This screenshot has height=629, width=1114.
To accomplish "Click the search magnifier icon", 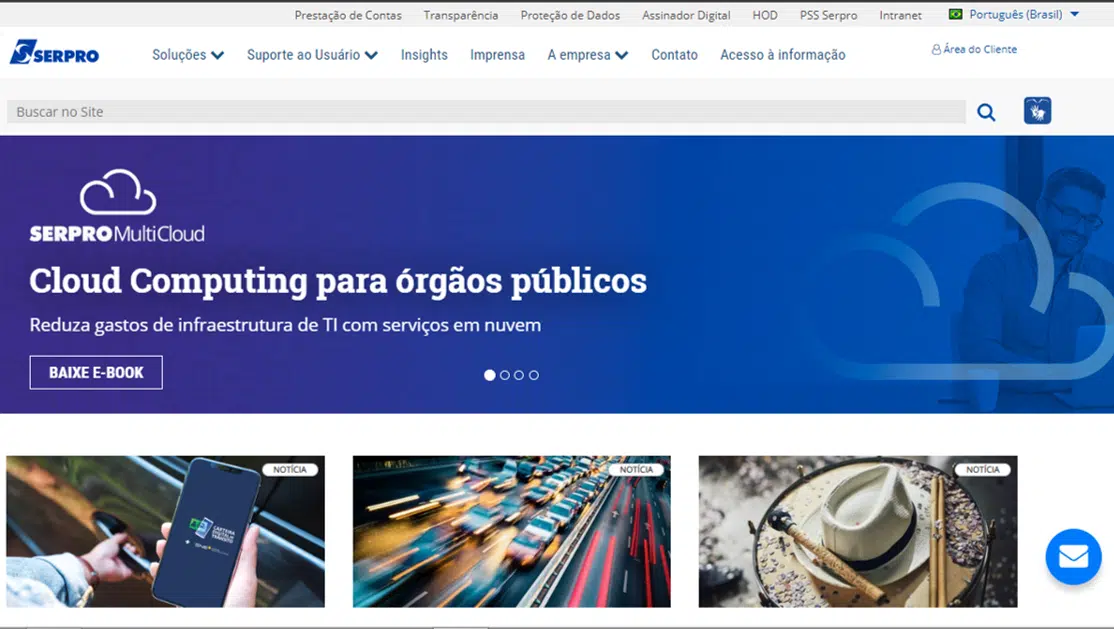I will (986, 112).
